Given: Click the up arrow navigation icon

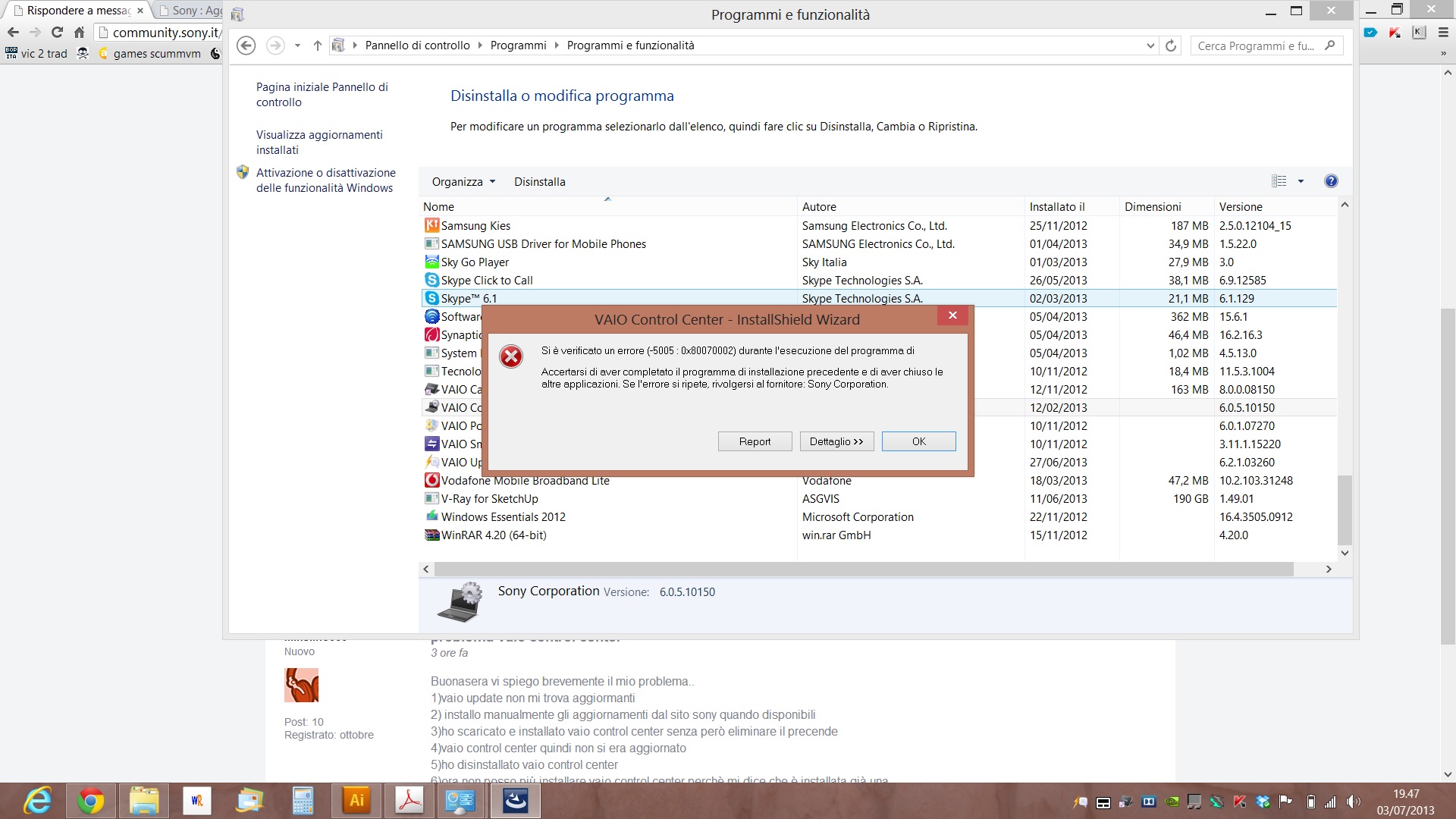Looking at the screenshot, I should pos(318,45).
